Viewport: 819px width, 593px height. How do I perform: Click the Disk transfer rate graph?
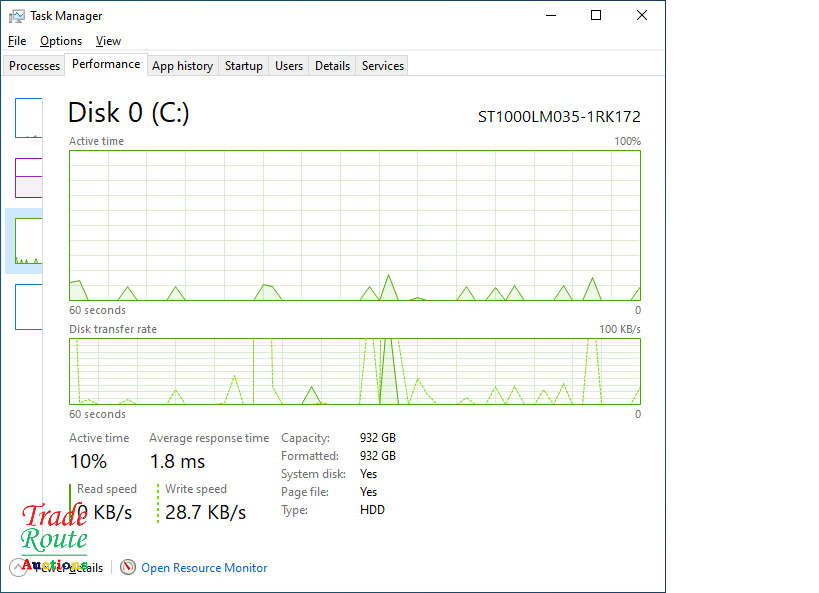pos(354,371)
